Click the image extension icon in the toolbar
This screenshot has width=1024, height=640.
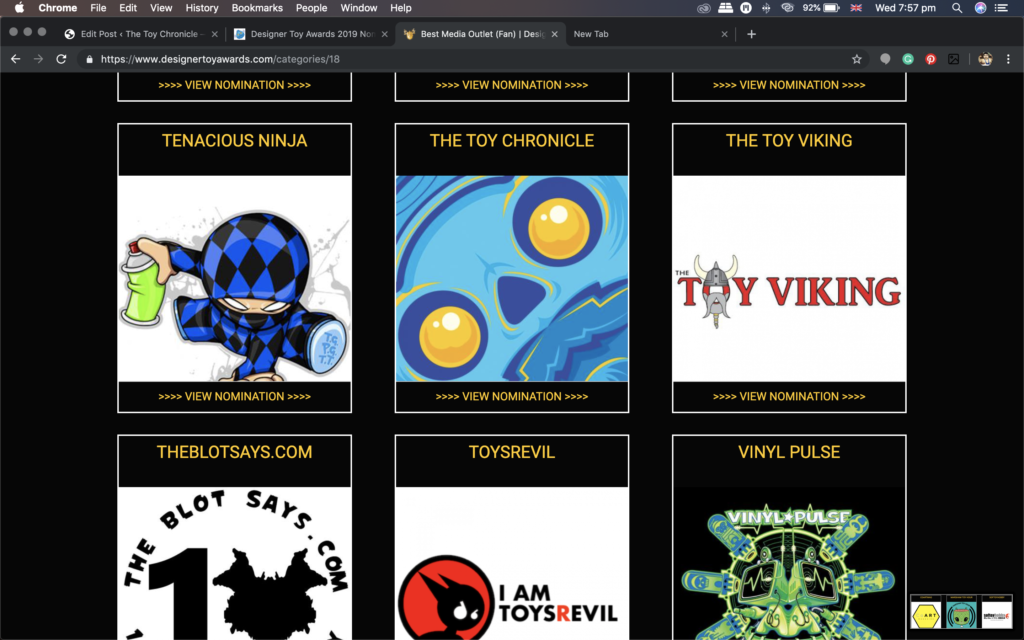tap(954, 59)
